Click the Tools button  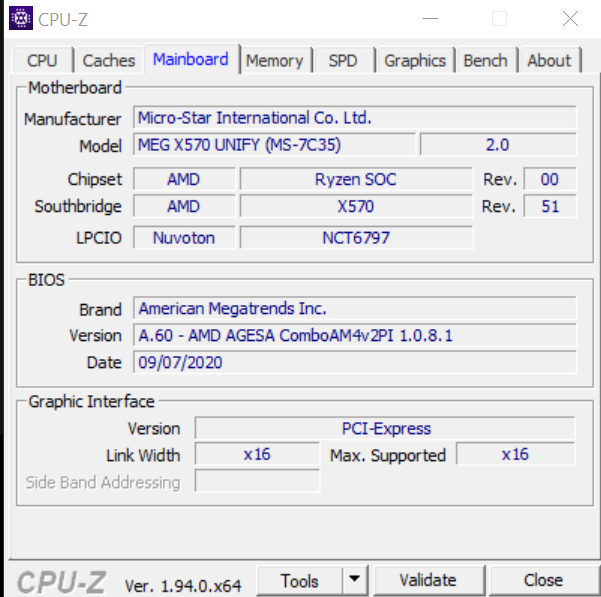click(x=299, y=581)
